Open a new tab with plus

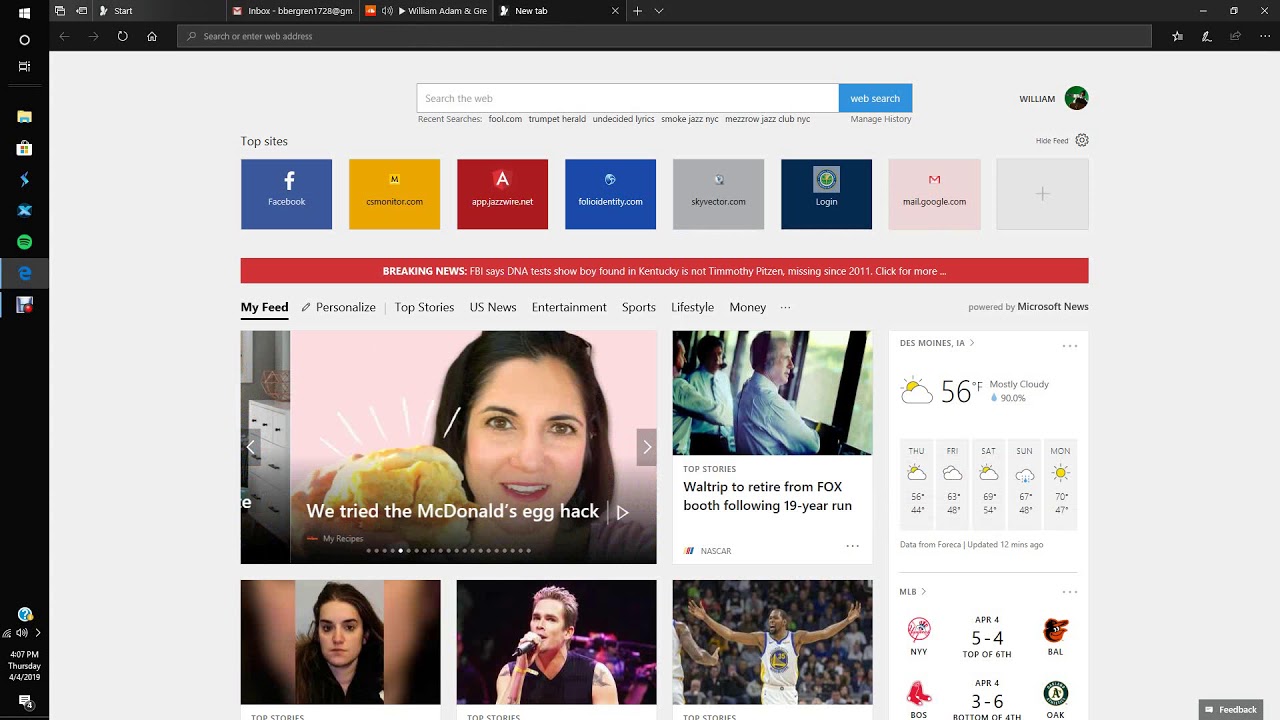637,11
